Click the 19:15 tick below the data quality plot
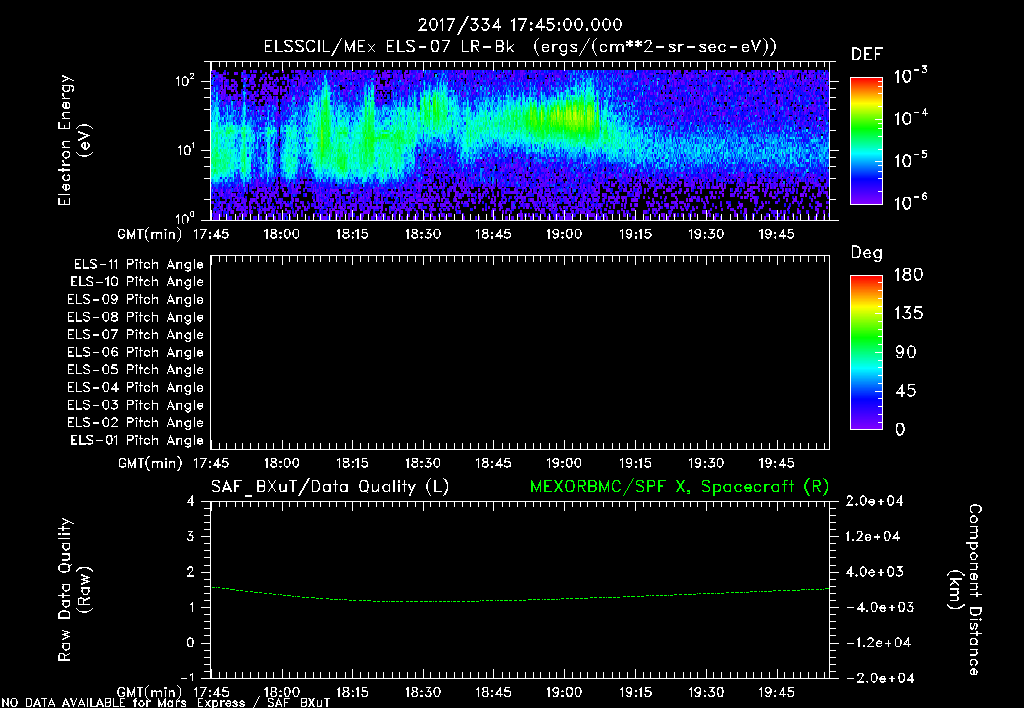 click(x=635, y=692)
